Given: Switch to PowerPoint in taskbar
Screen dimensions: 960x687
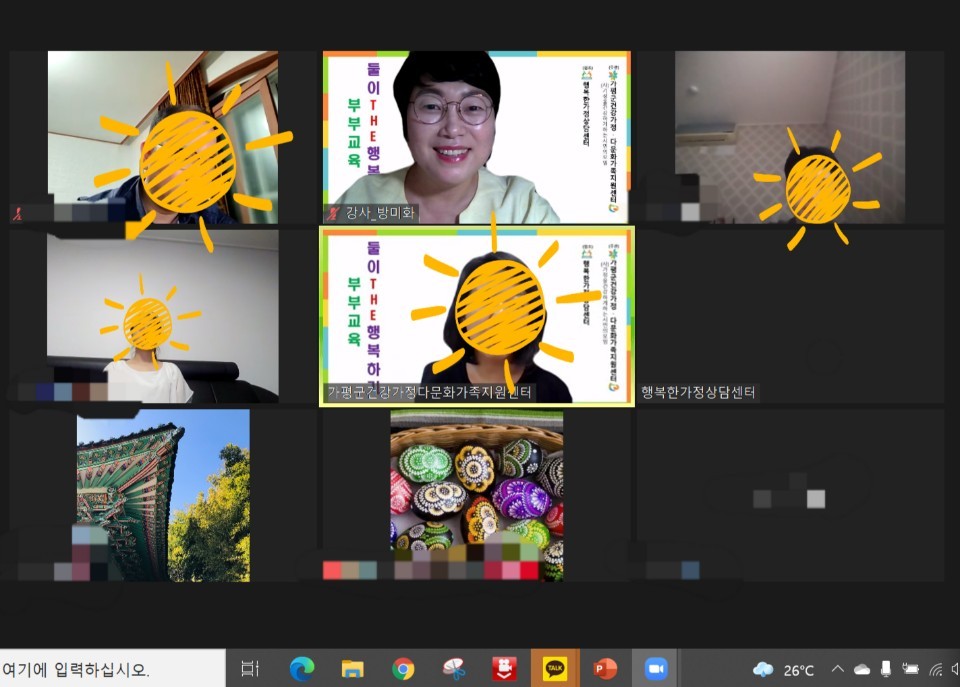Looking at the screenshot, I should point(605,669).
